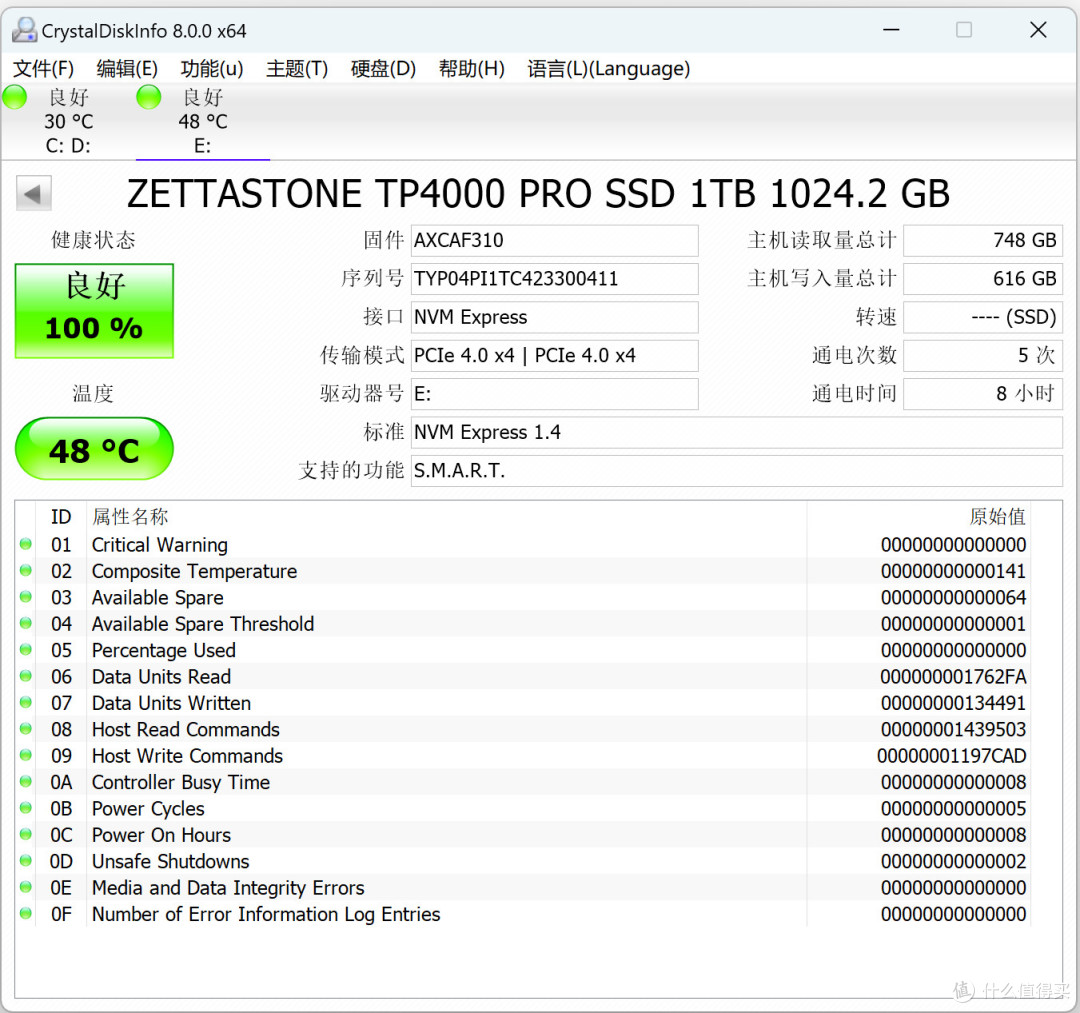Viewport: 1080px width, 1013px height.
Task: Select the Critical Warning attribute name
Action: 160,545
